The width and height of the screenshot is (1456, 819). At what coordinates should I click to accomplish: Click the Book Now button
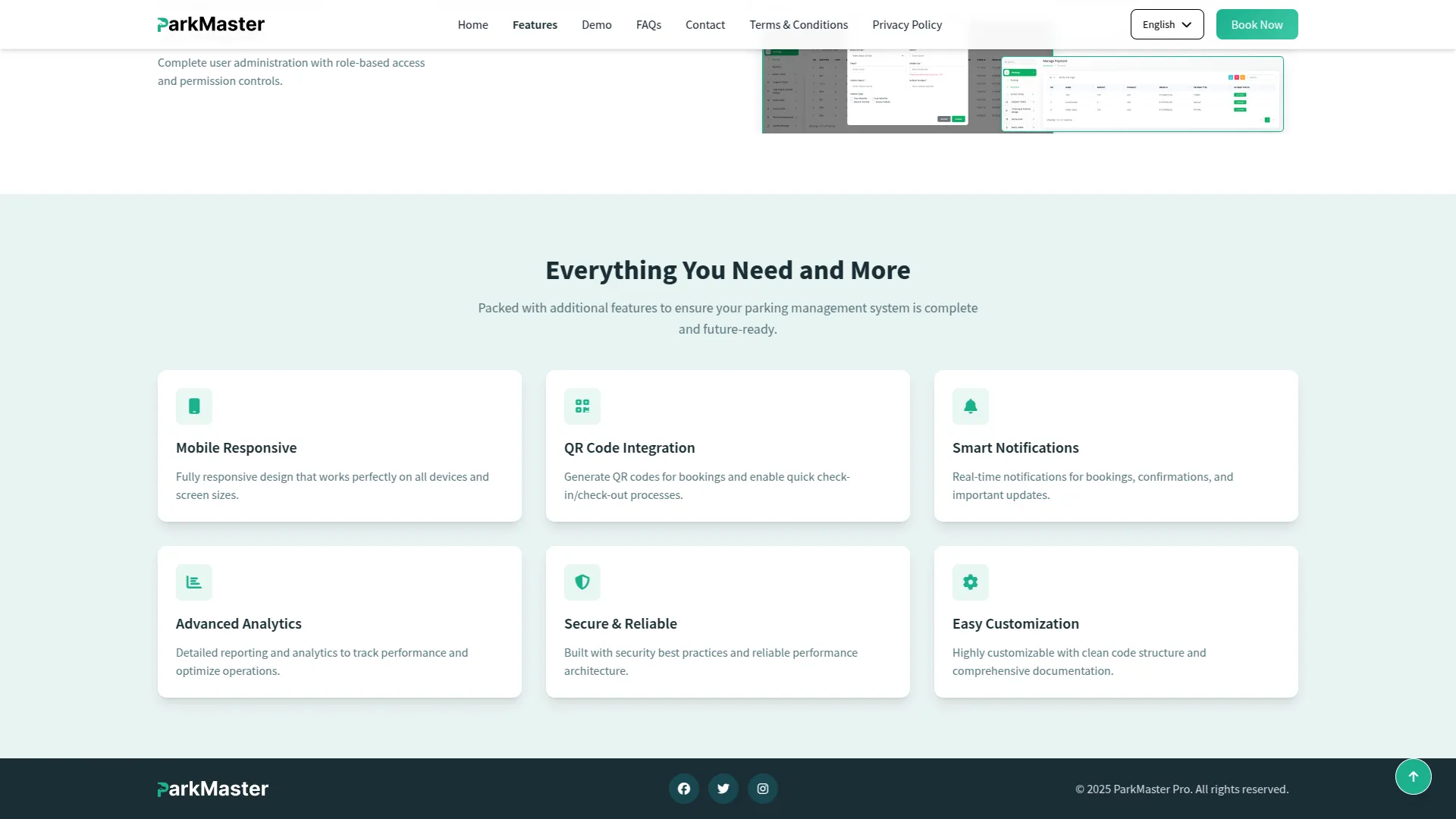click(x=1257, y=24)
